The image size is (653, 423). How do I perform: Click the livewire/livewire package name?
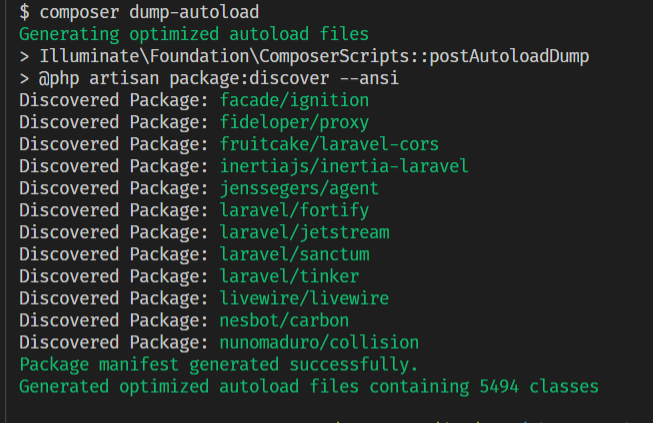pyautogui.click(x=304, y=299)
